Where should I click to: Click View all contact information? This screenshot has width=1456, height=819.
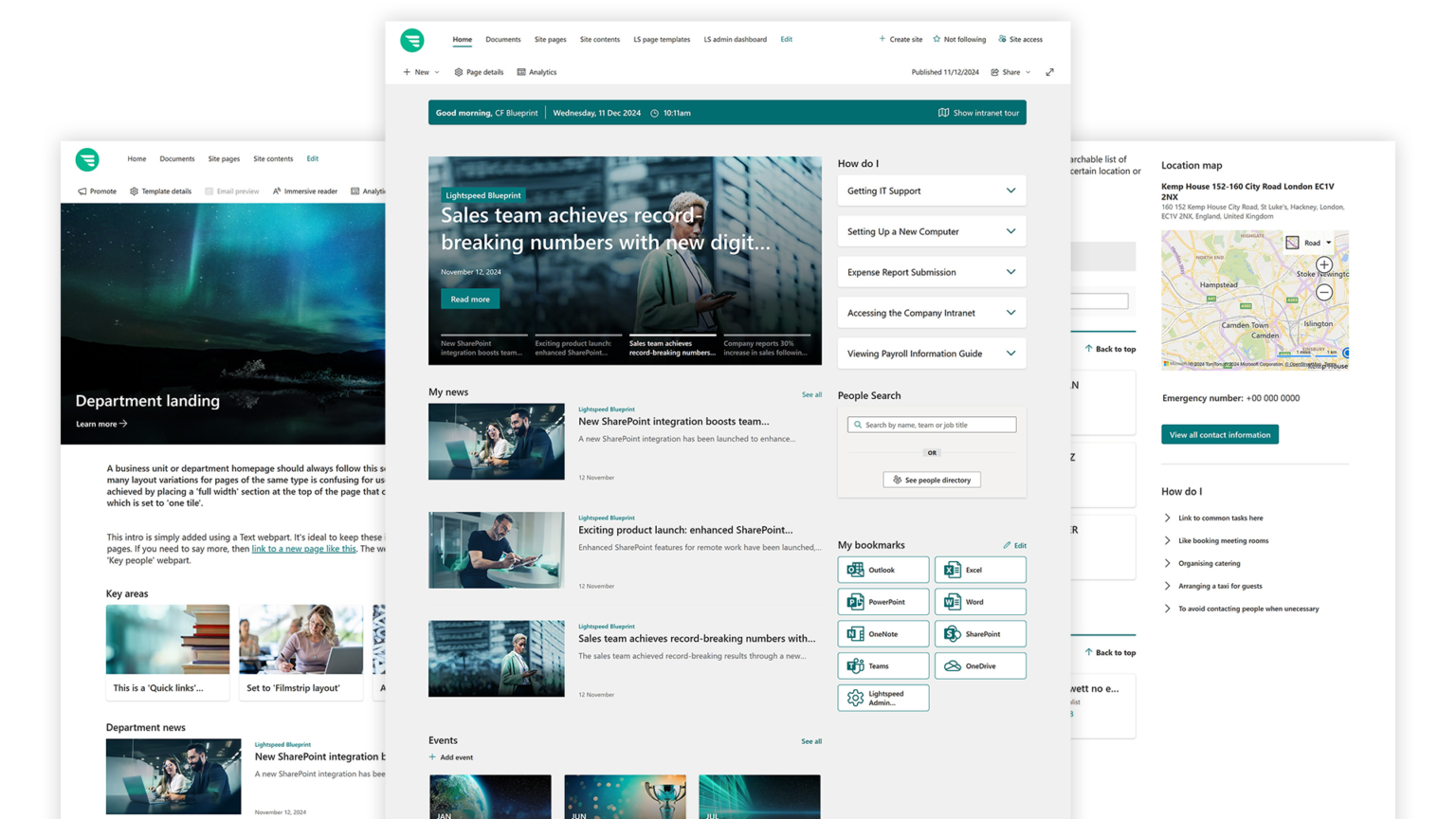pyautogui.click(x=1220, y=434)
